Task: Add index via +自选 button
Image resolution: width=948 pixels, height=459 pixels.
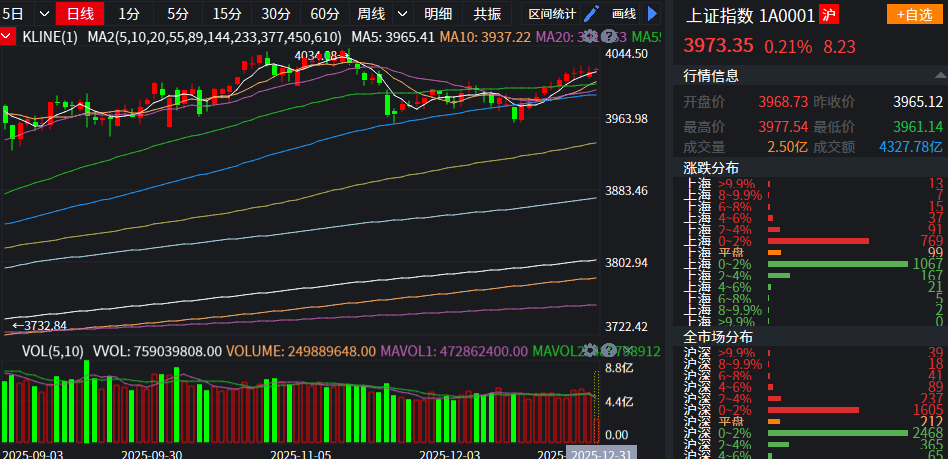Action: (914, 14)
